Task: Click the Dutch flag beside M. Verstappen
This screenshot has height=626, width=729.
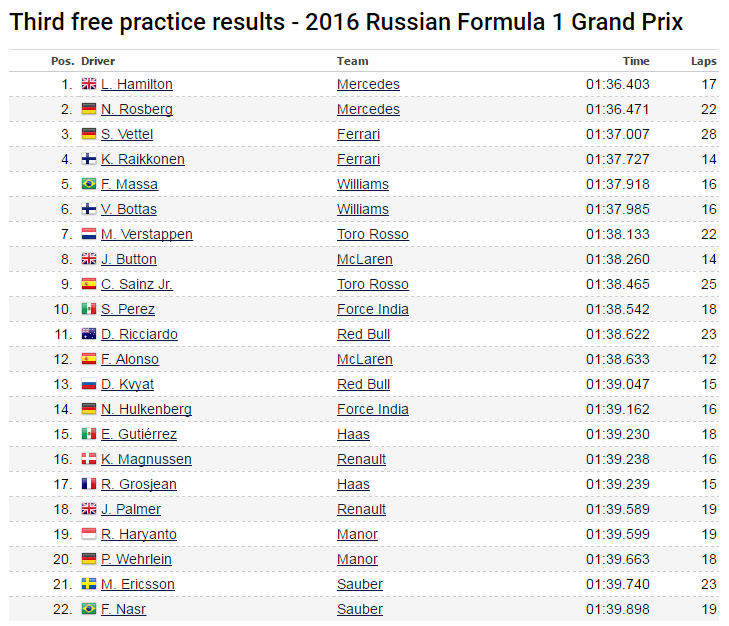Action: click(x=88, y=235)
